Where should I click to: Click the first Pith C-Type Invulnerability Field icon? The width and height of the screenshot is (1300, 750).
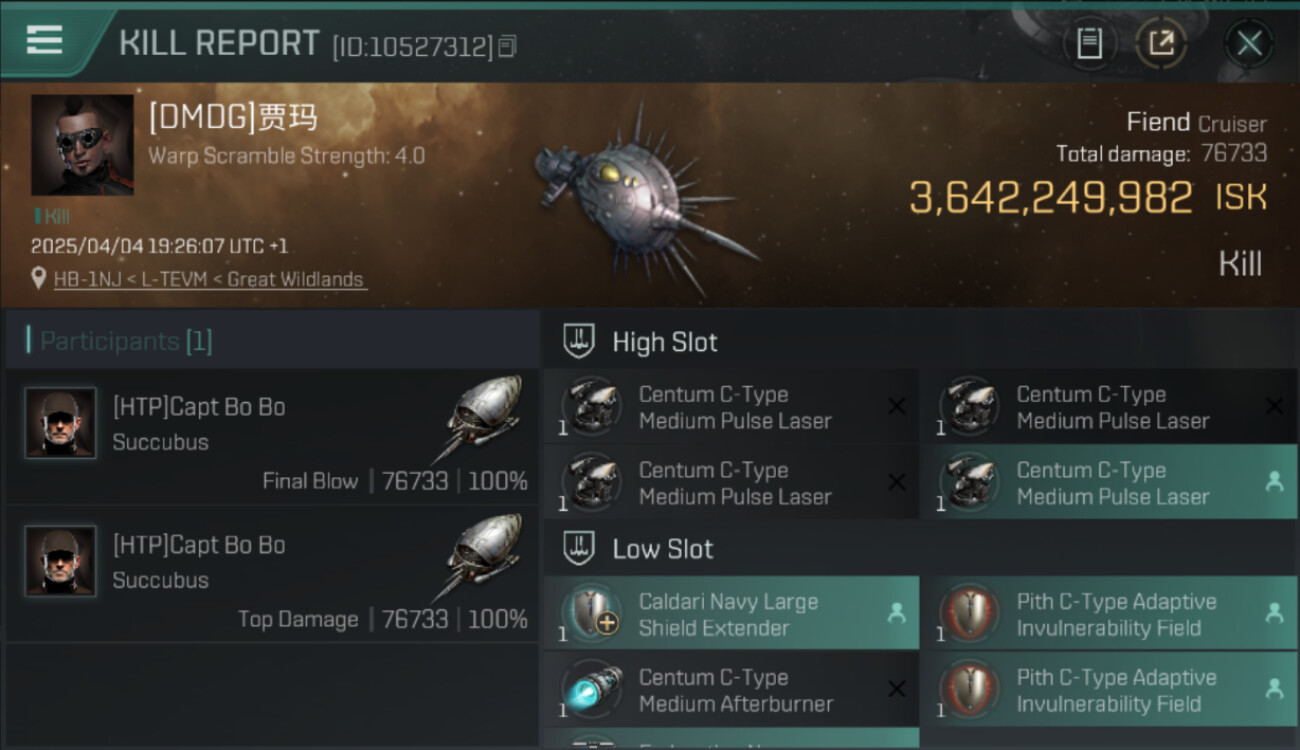[x=969, y=613]
